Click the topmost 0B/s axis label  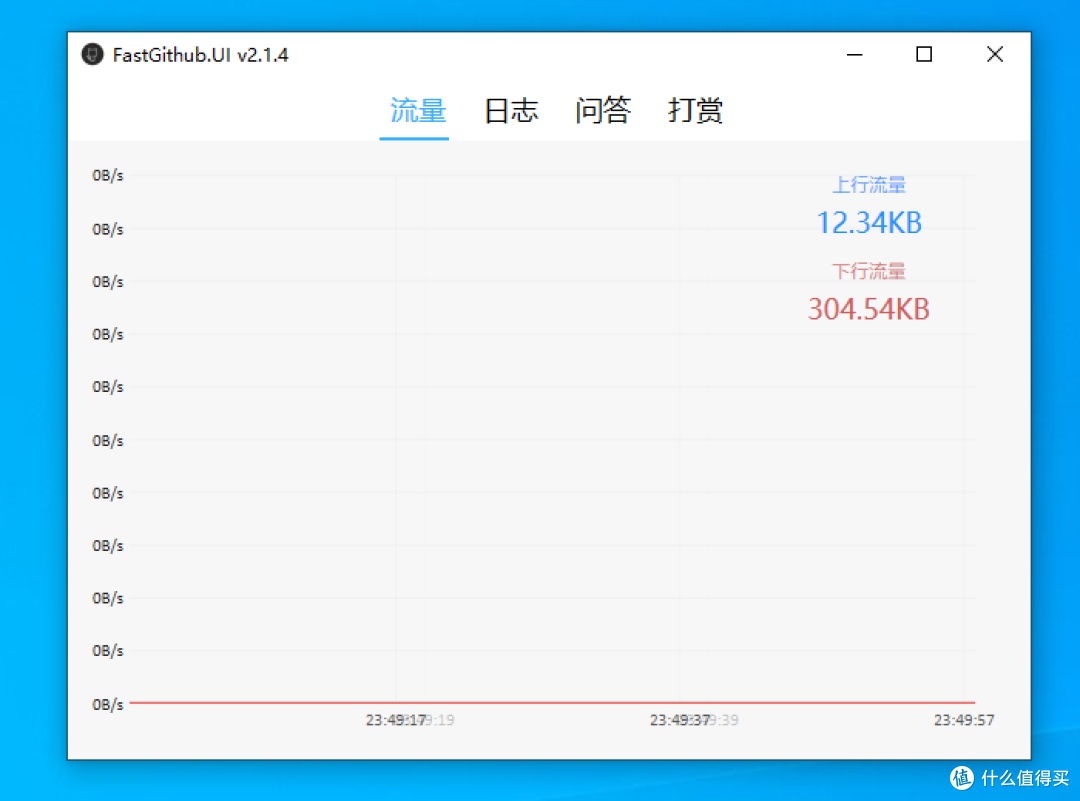(107, 174)
